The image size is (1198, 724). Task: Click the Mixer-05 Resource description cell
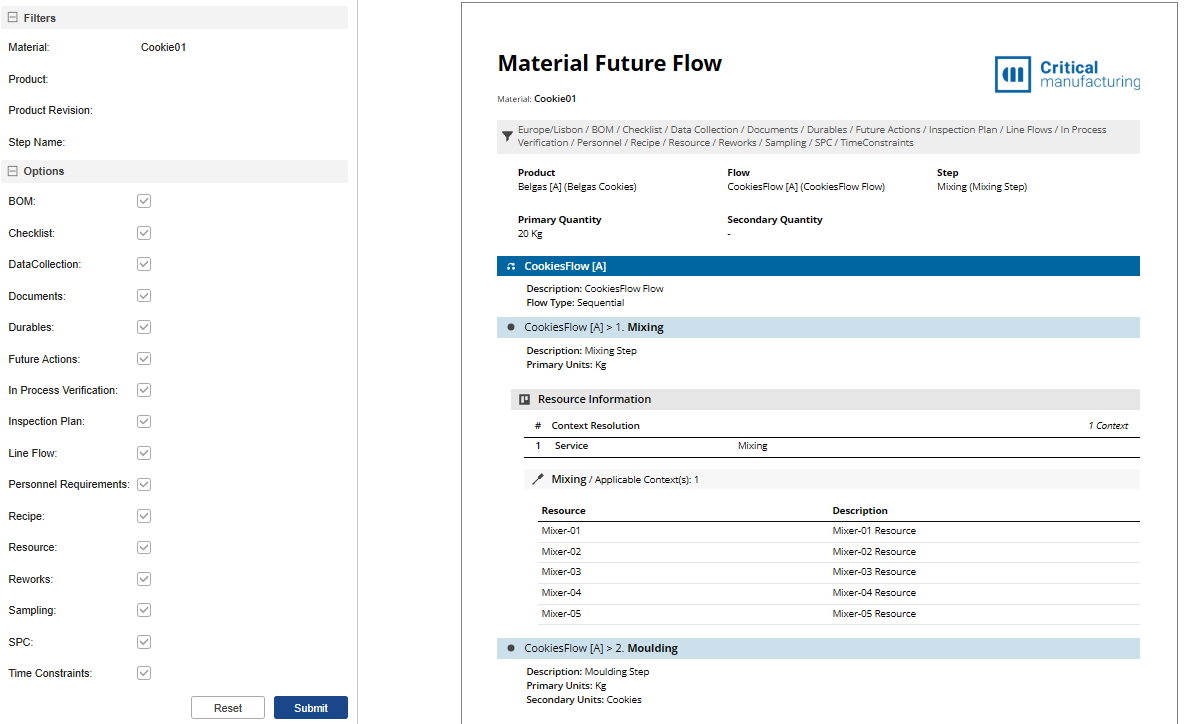click(x=874, y=613)
